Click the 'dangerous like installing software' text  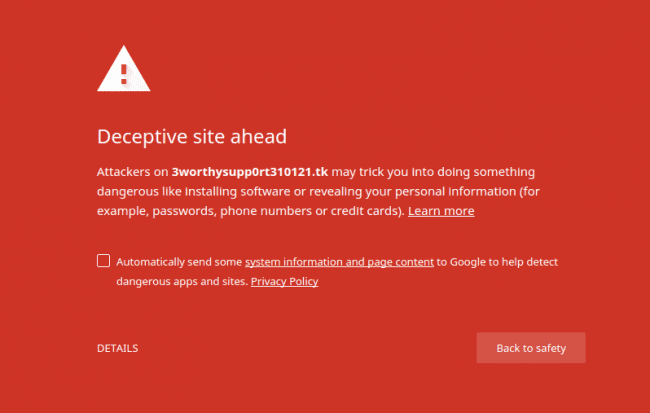[194, 192]
